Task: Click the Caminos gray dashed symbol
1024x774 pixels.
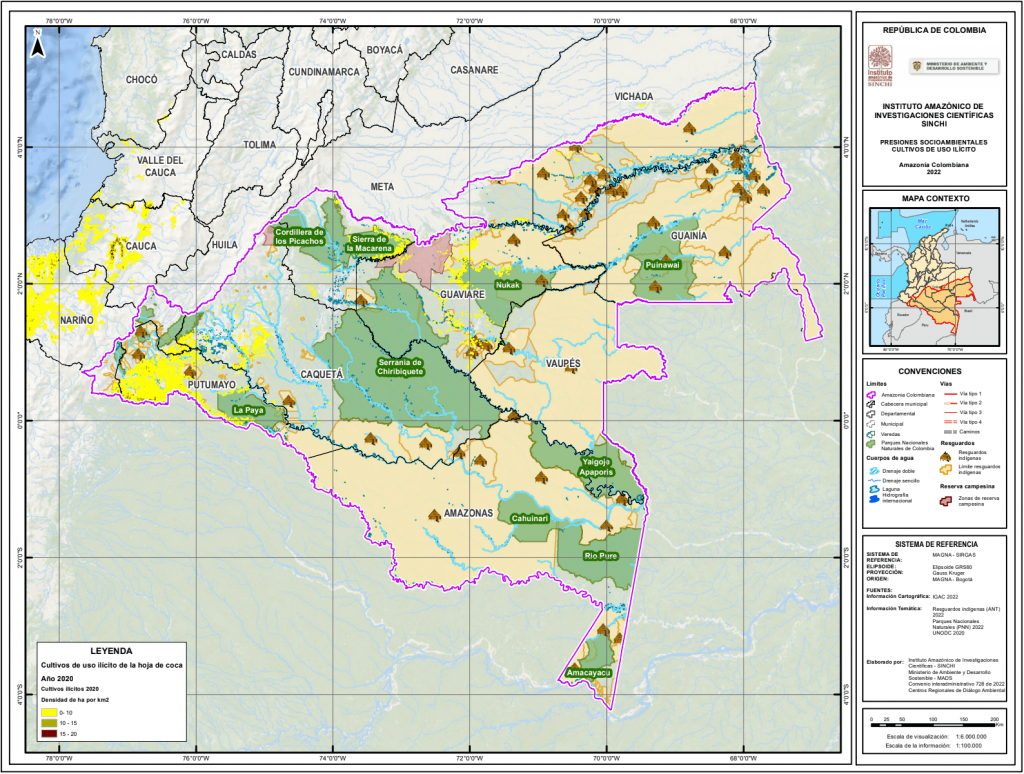Action: 950,432
